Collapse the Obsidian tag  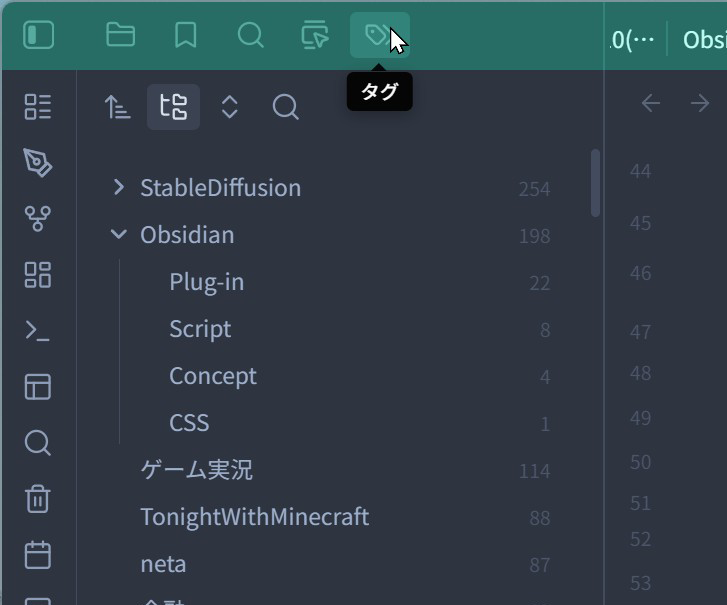119,235
